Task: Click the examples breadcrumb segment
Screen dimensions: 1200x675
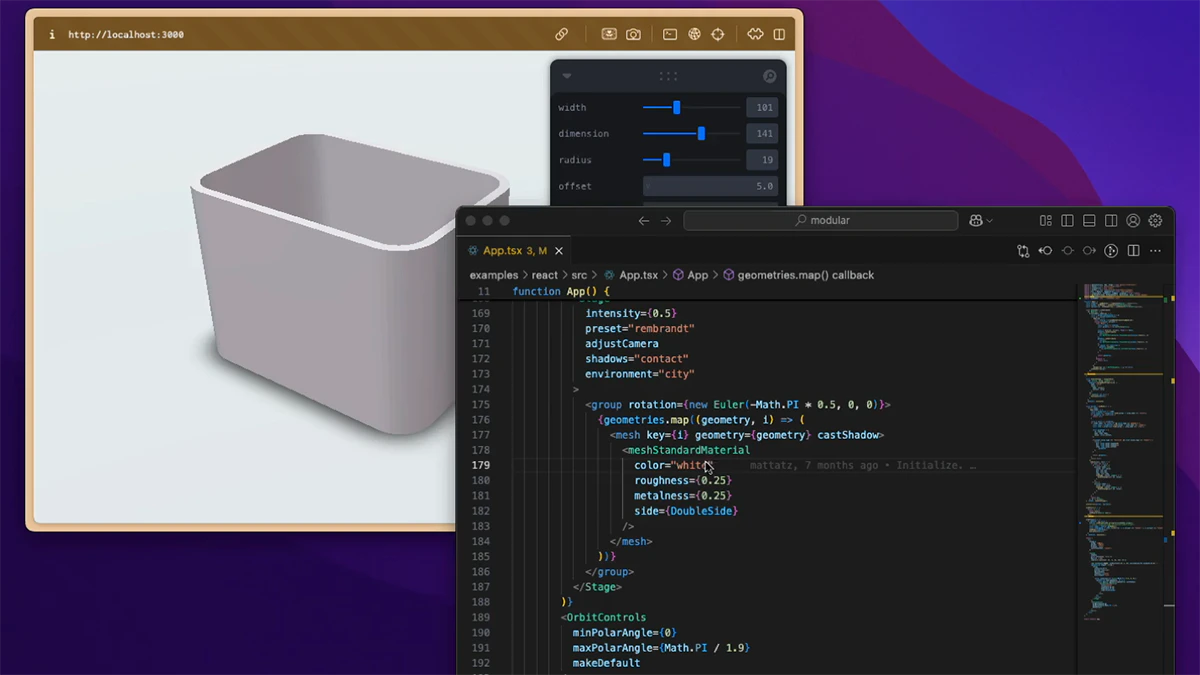Action: point(494,275)
